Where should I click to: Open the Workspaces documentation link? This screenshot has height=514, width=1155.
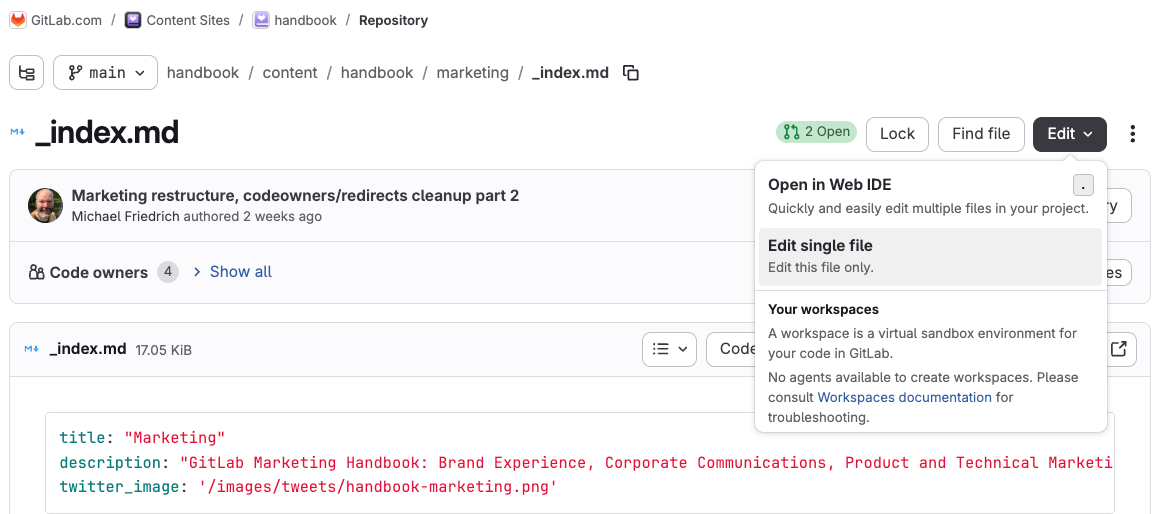(905, 397)
